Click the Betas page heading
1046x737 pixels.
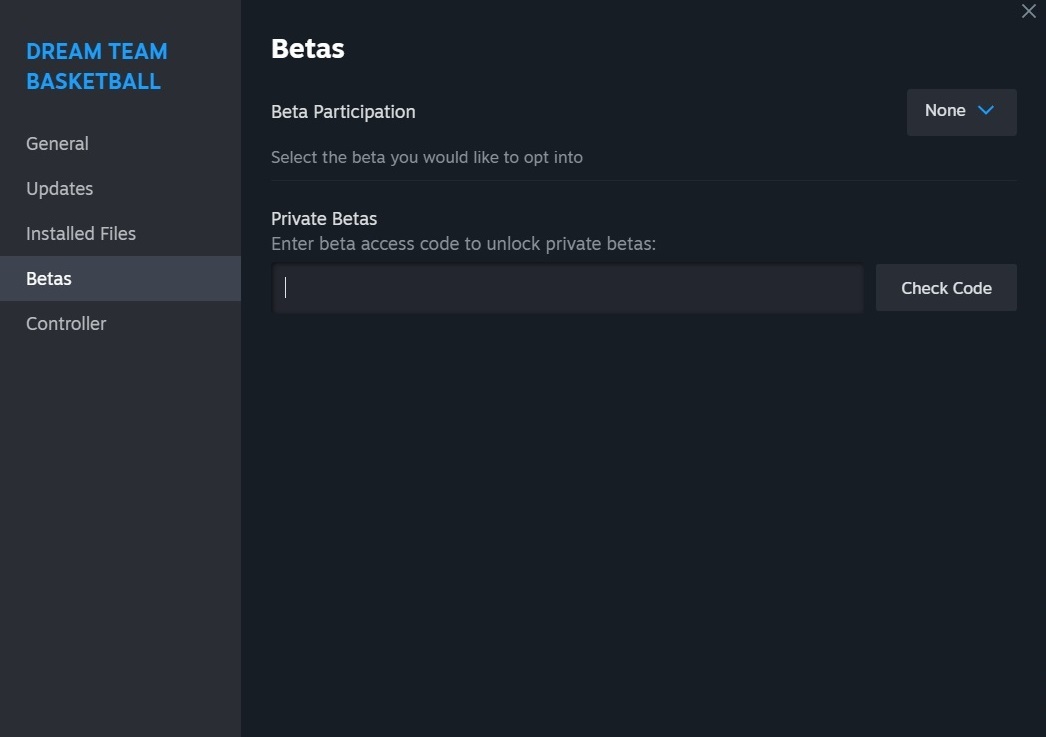point(308,49)
